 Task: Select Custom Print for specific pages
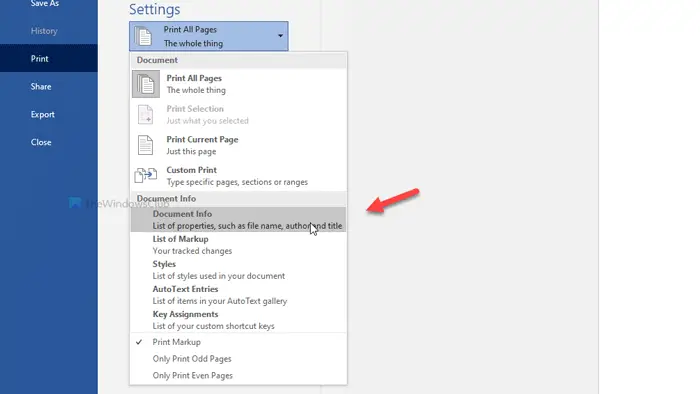[x=238, y=176]
